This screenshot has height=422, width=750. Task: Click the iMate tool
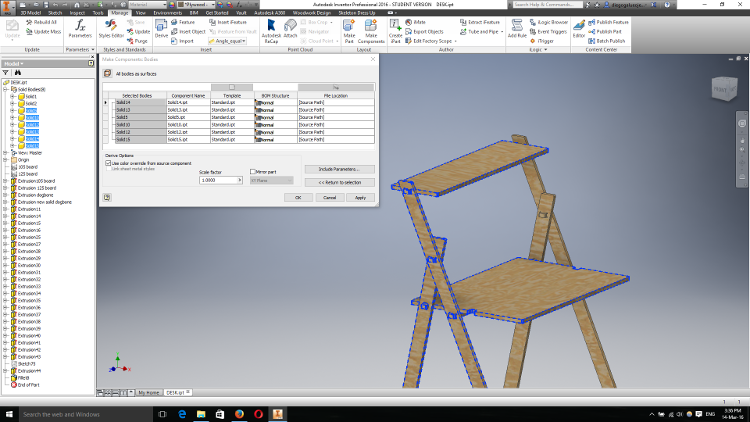click(x=415, y=22)
